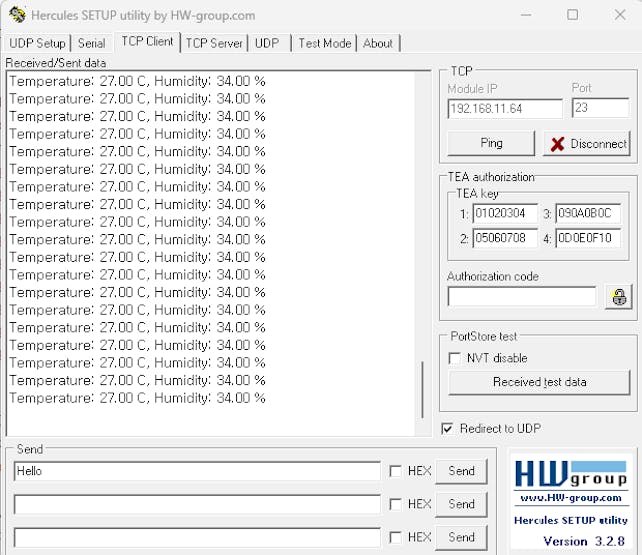Click the Hercules app icon in title bar
The width and height of the screenshot is (642, 555).
tap(17, 15)
